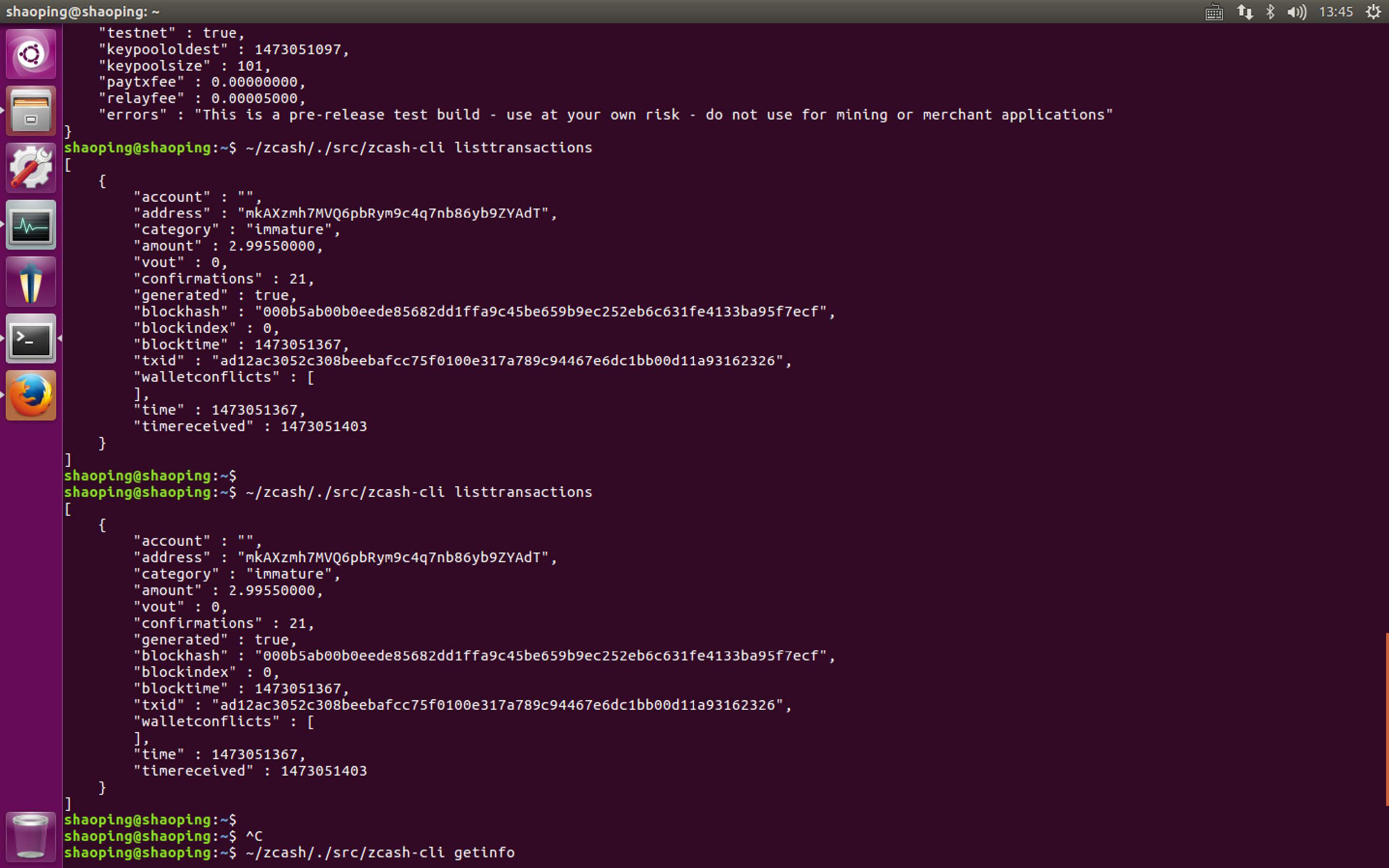Screen dimensions: 1389x868
Task: Select the Terminal icon in the launcher
Action: (31, 338)
